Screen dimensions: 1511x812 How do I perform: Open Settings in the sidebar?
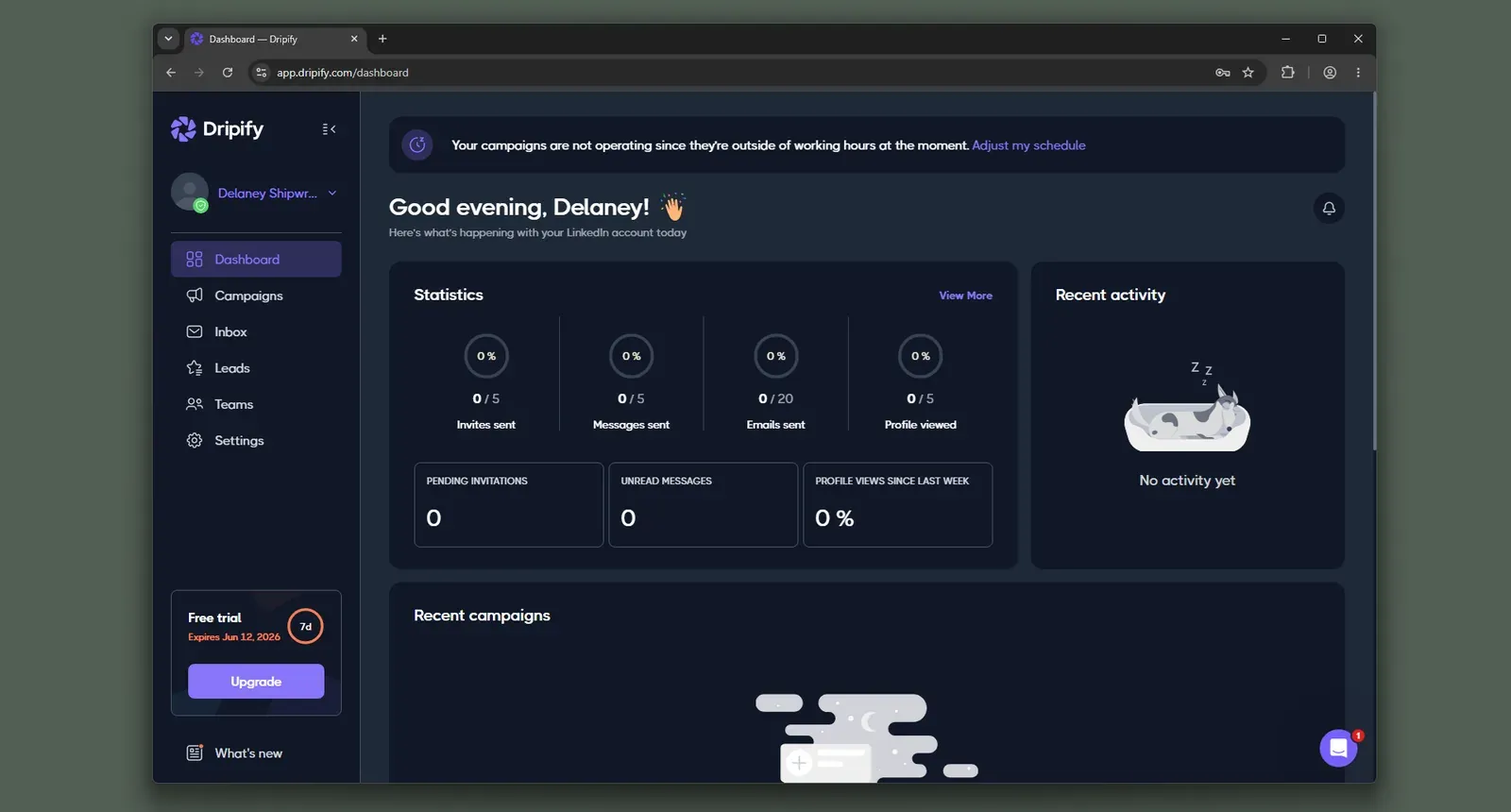256,440
